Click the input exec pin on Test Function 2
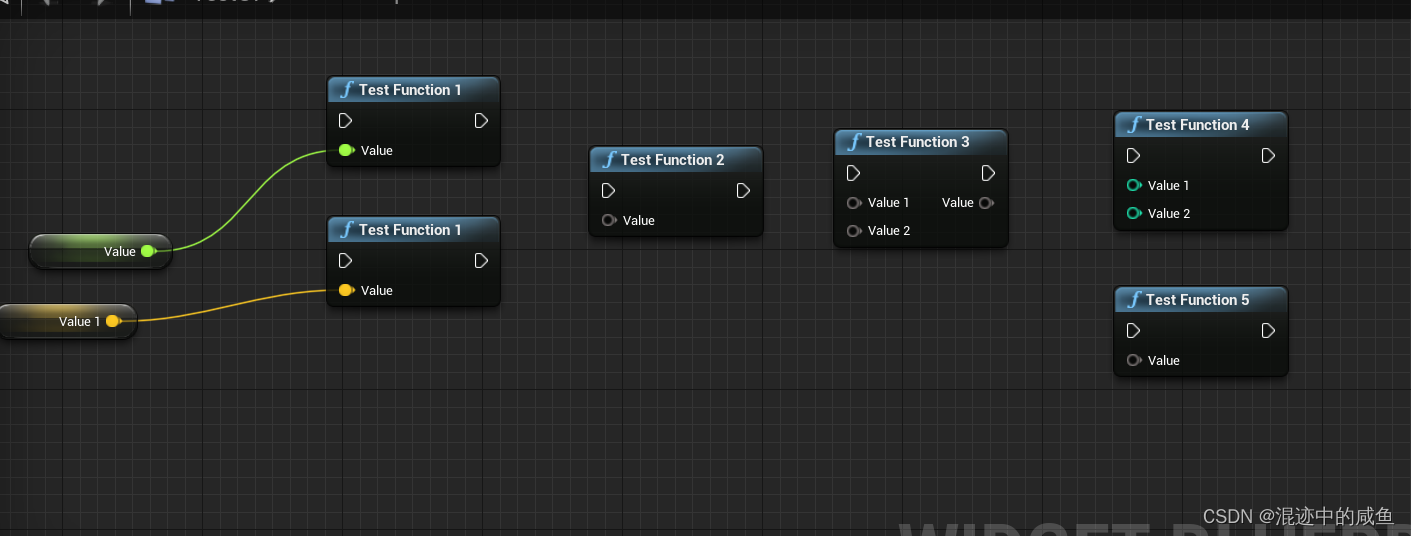The height and width of the screenshot is (536, 1411). [x=609, y=191]
